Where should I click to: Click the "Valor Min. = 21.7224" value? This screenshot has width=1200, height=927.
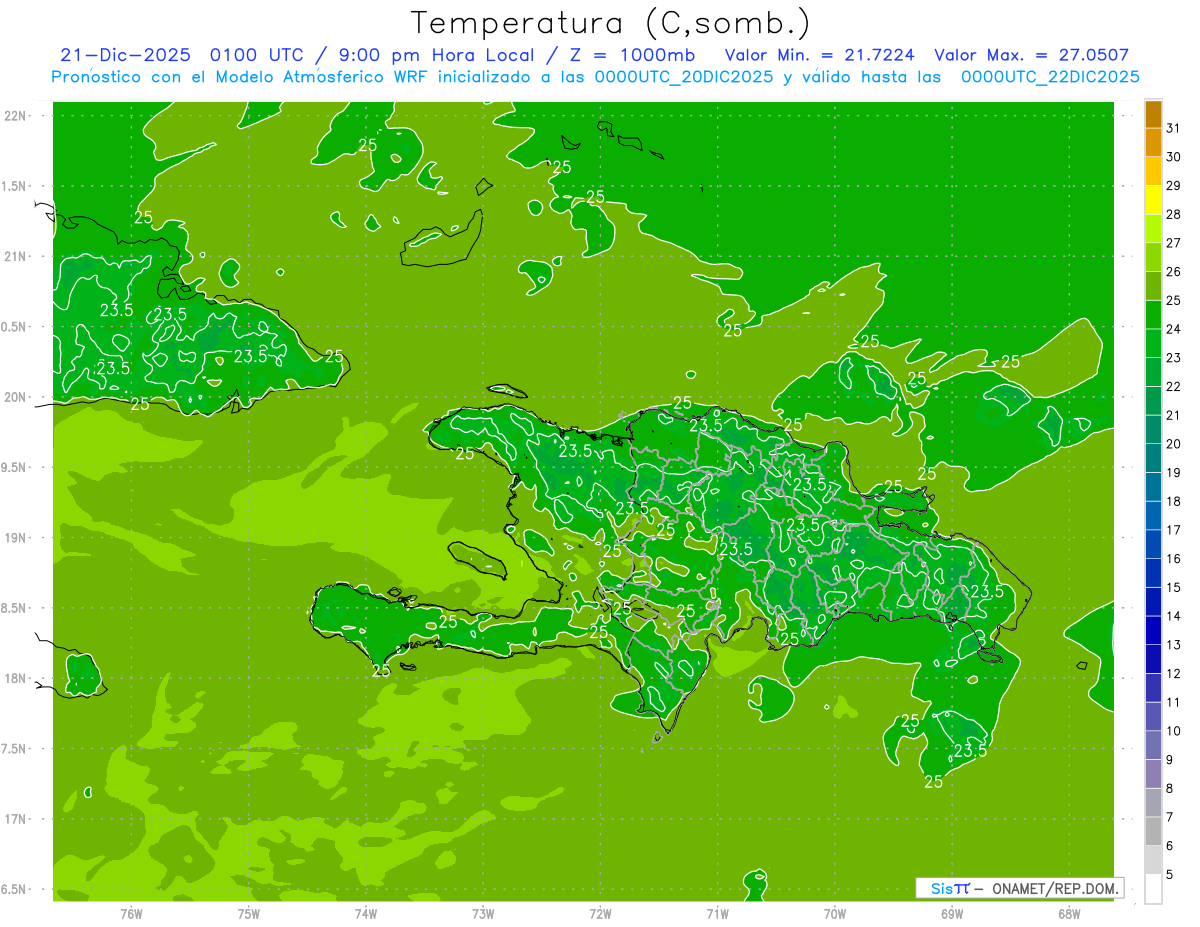(x=822, y=55)
